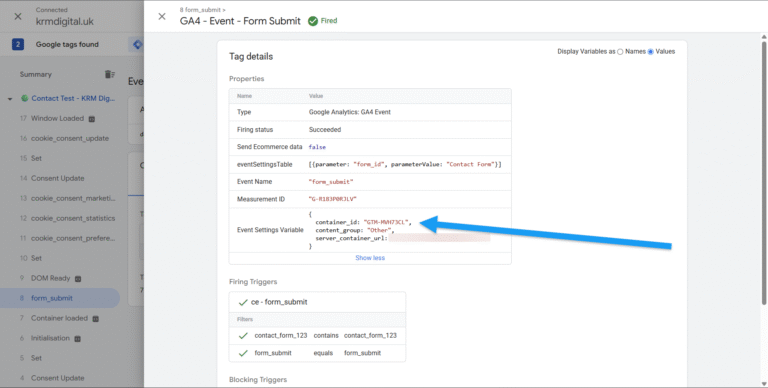Select the Values display radio button
Image resolution: width=768 pixels, height=388 pixels.
[x=650, y=51]
